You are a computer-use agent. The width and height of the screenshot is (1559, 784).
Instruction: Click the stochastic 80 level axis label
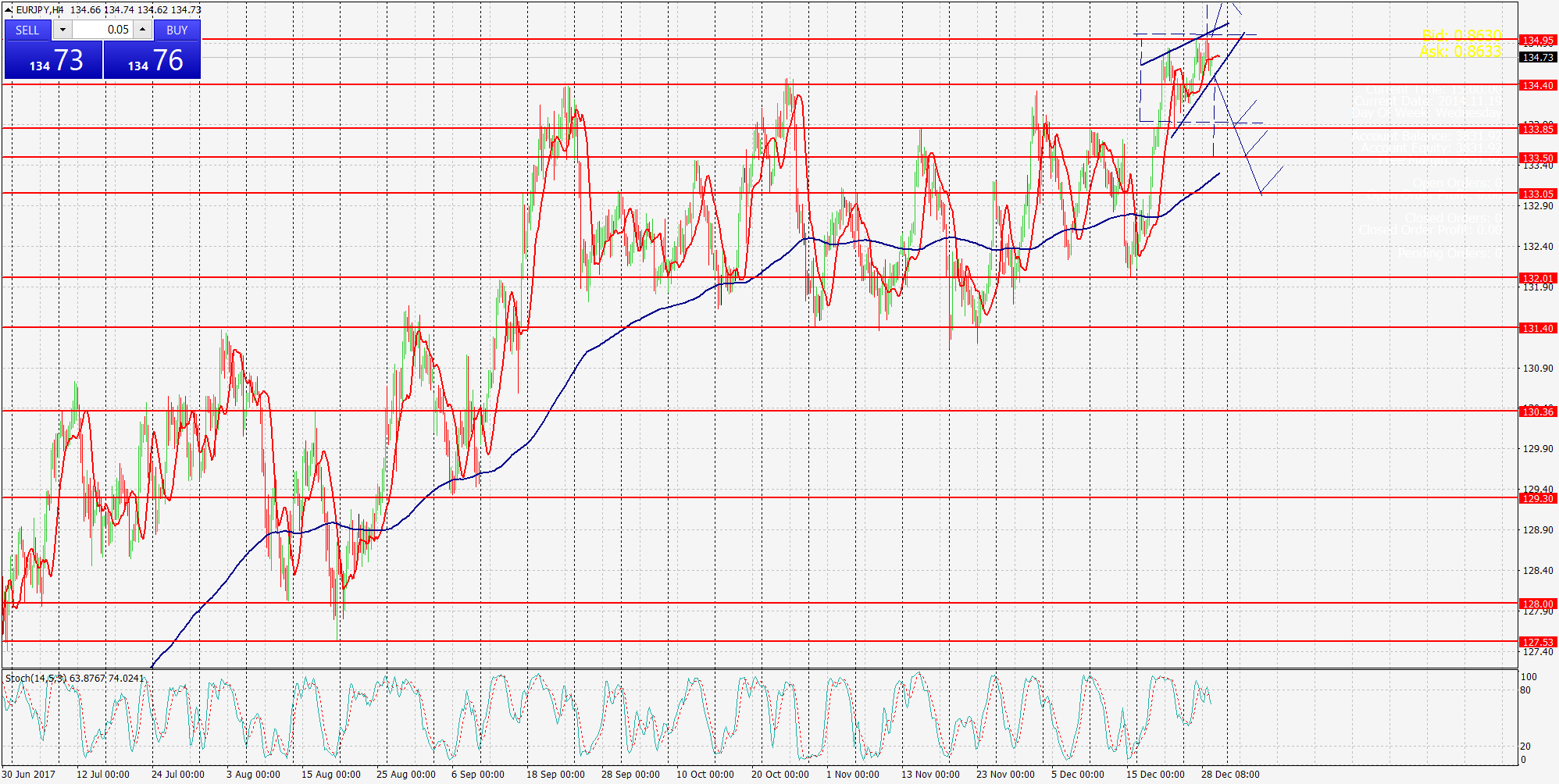click(x=1525, y=690)
